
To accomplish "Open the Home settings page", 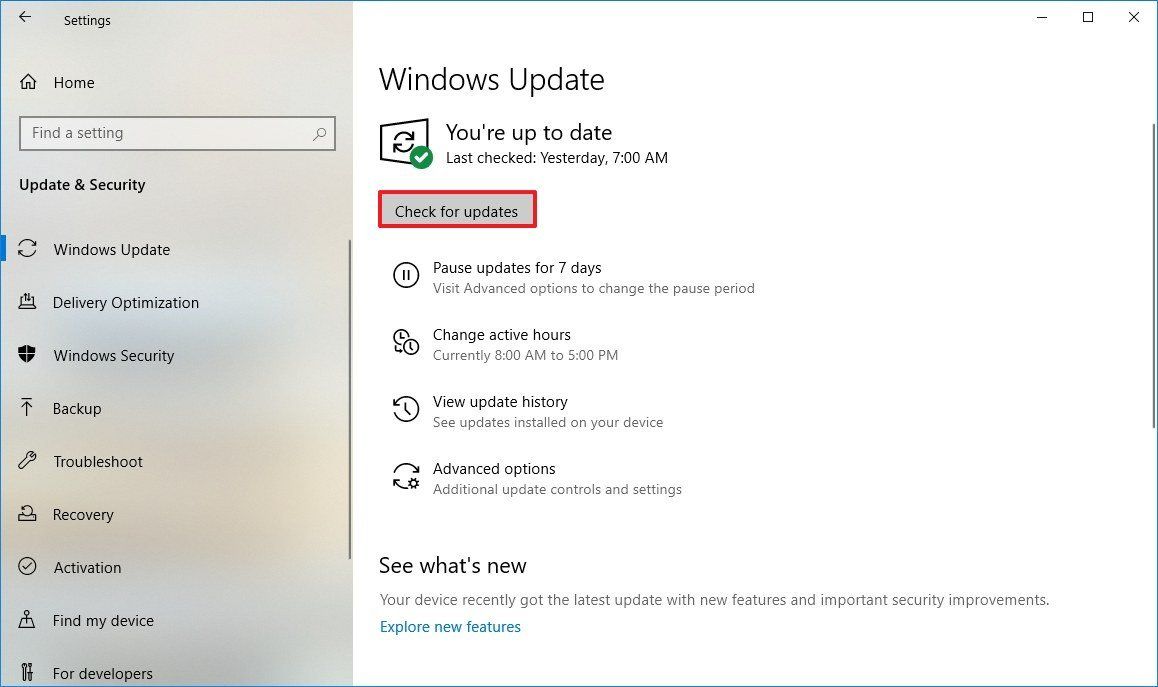I will (74, 82).
